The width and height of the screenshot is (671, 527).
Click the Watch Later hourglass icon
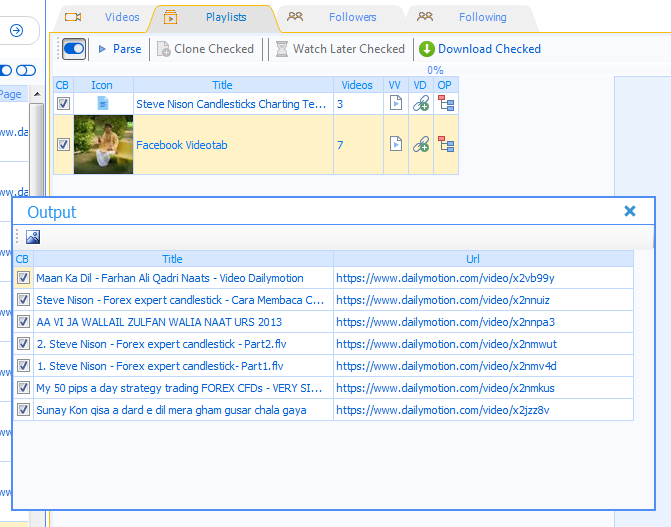coord(282,49)
